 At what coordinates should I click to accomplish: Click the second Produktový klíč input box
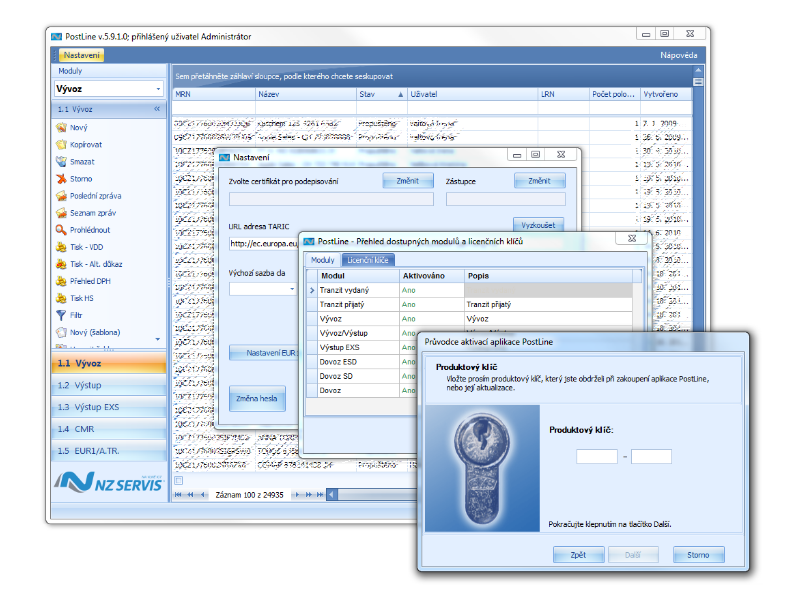pos(651,456)
